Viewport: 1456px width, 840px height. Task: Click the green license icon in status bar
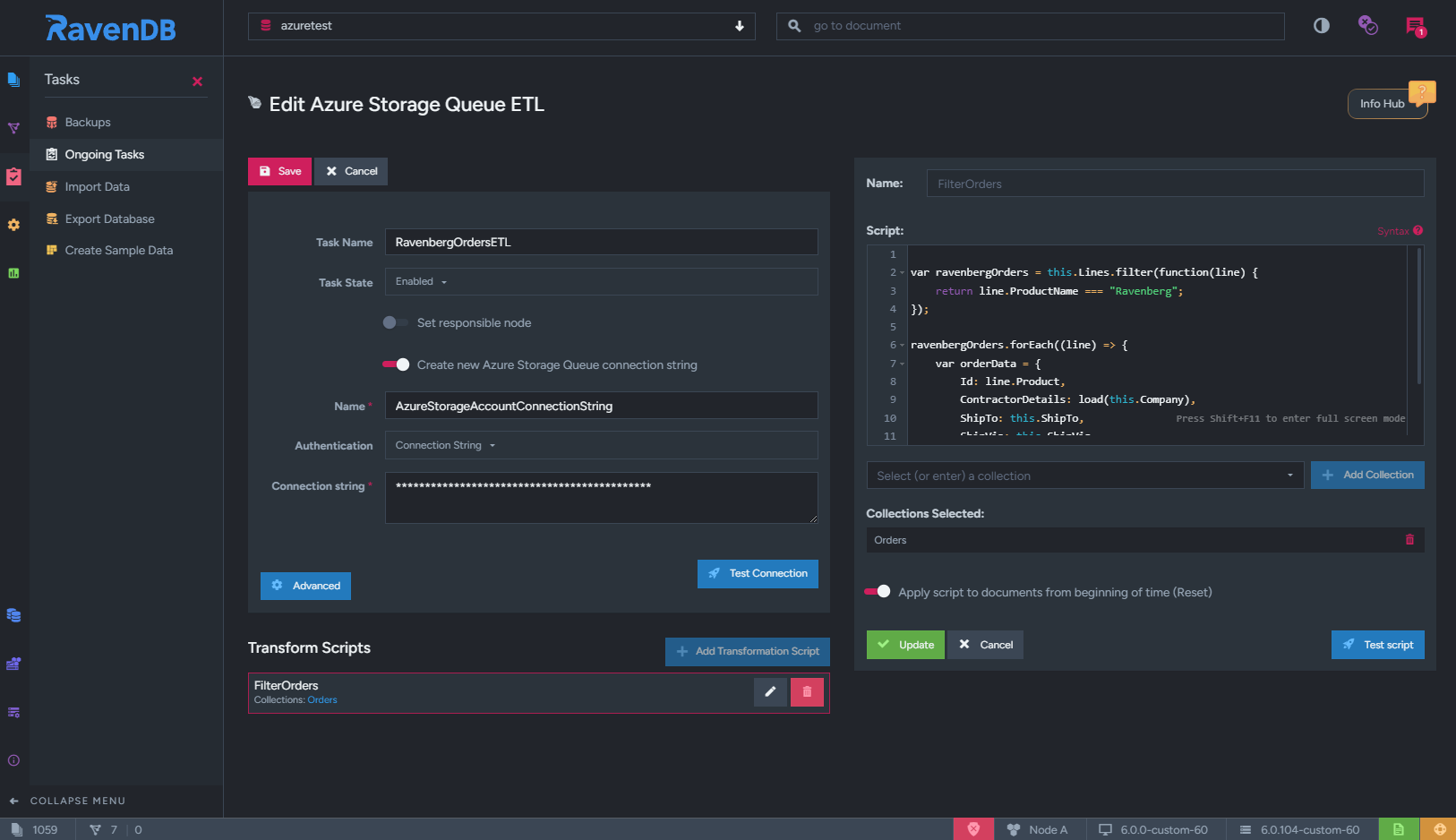[1399, 829]
